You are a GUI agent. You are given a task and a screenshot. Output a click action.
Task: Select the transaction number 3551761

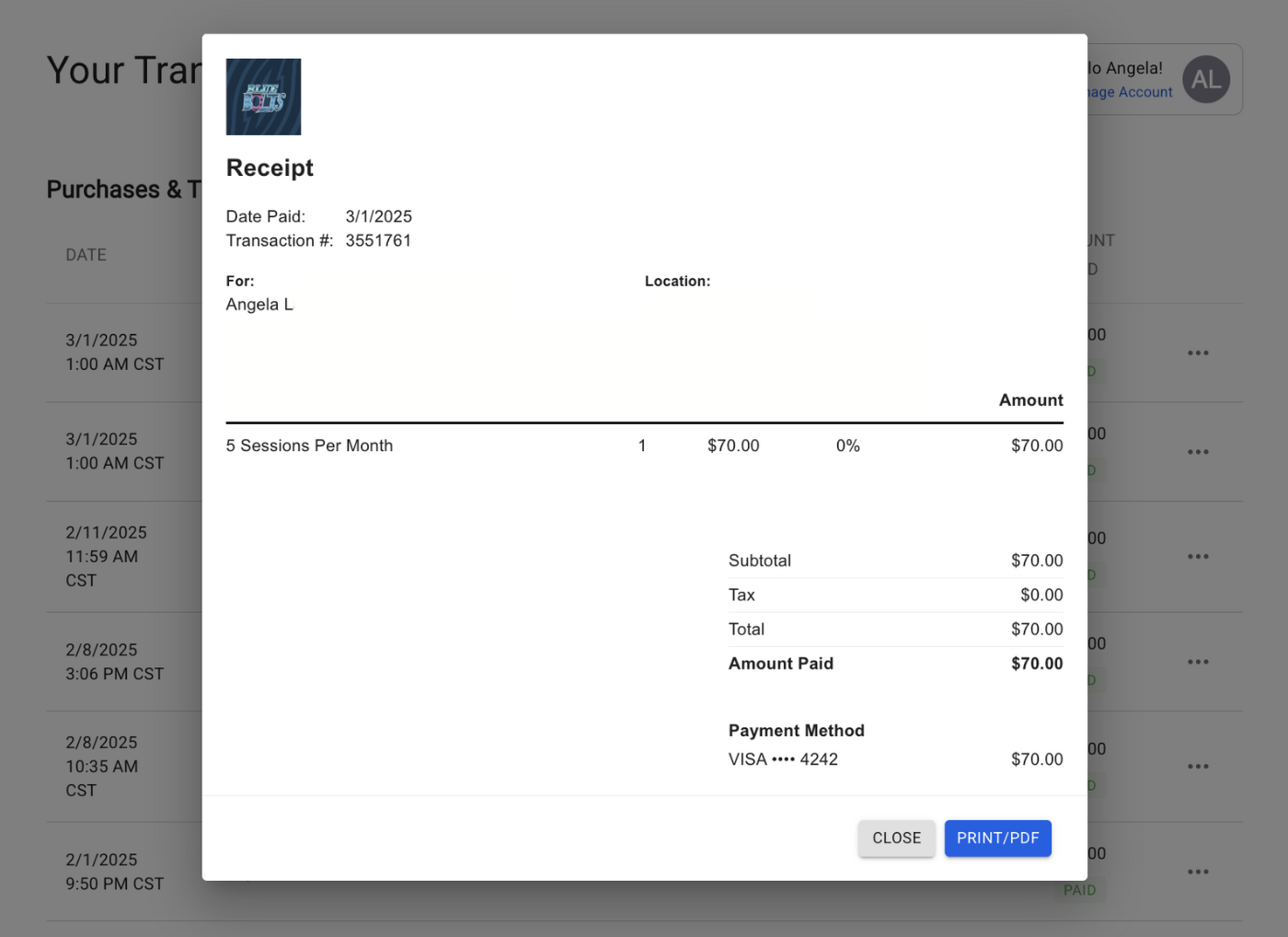point(378,240)
